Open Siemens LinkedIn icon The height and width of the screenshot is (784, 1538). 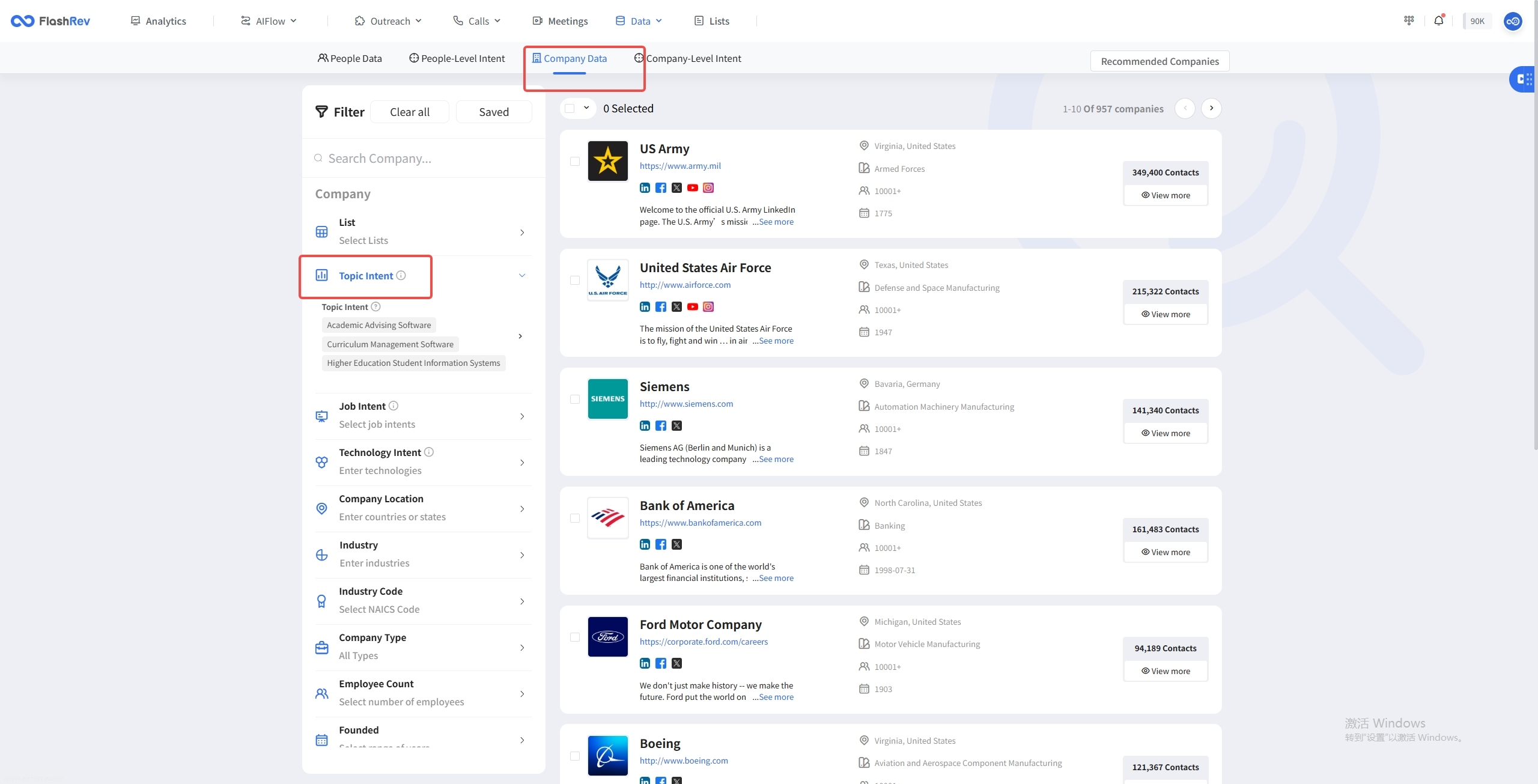click(645, 426)
